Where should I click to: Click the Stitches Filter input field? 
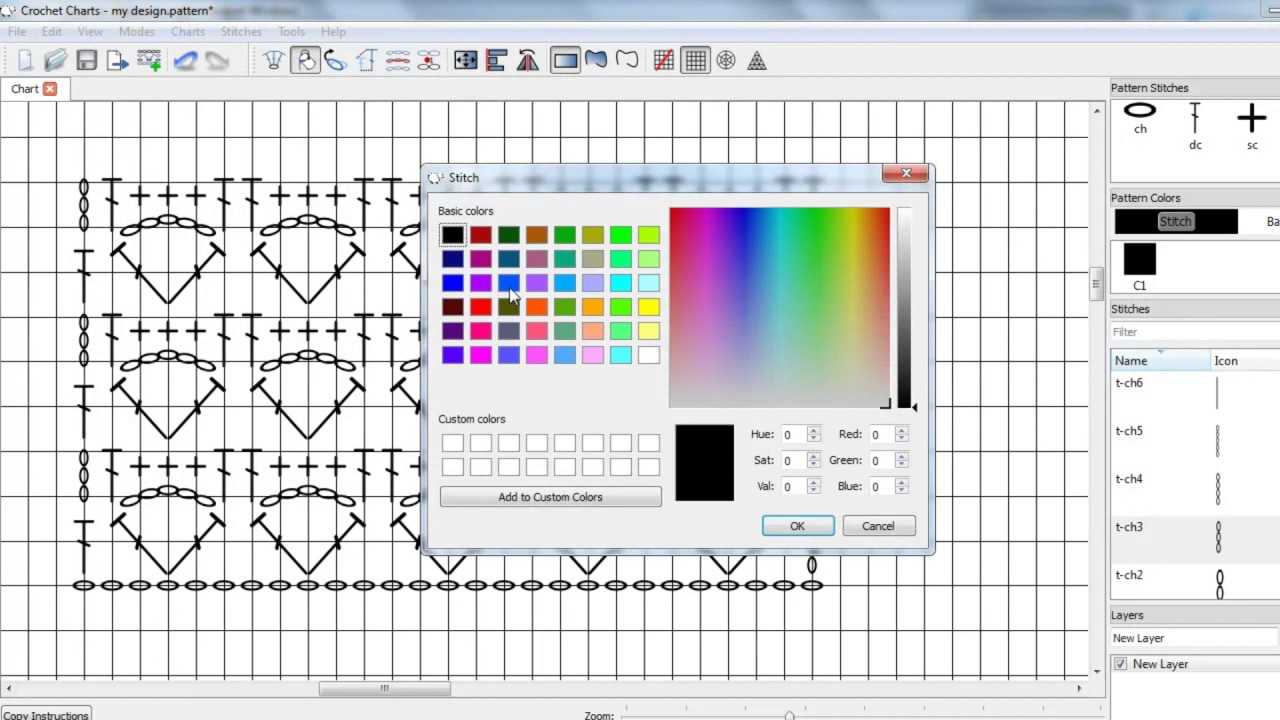click(1195, 332)
